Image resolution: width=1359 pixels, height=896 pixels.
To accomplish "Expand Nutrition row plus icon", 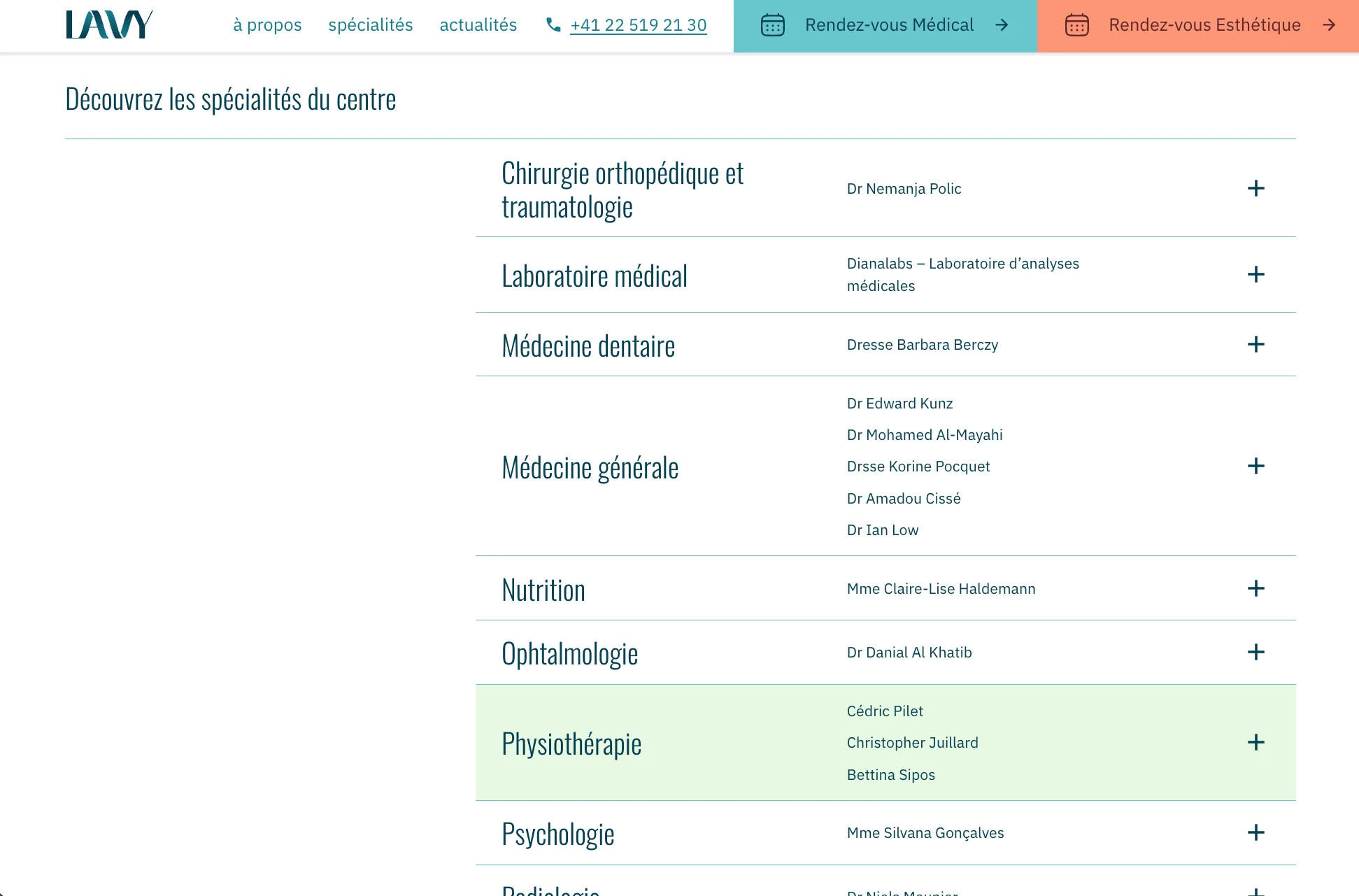I will [x=1255, y=588].
